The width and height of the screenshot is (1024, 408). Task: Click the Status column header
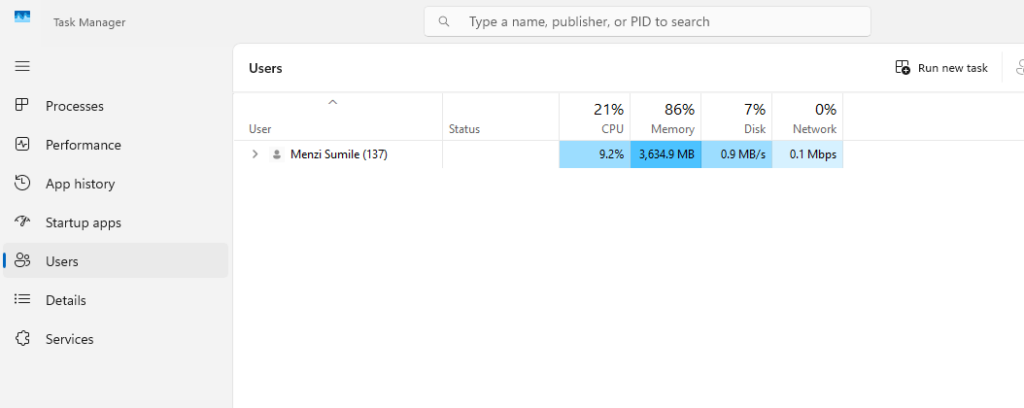[464, 129]
